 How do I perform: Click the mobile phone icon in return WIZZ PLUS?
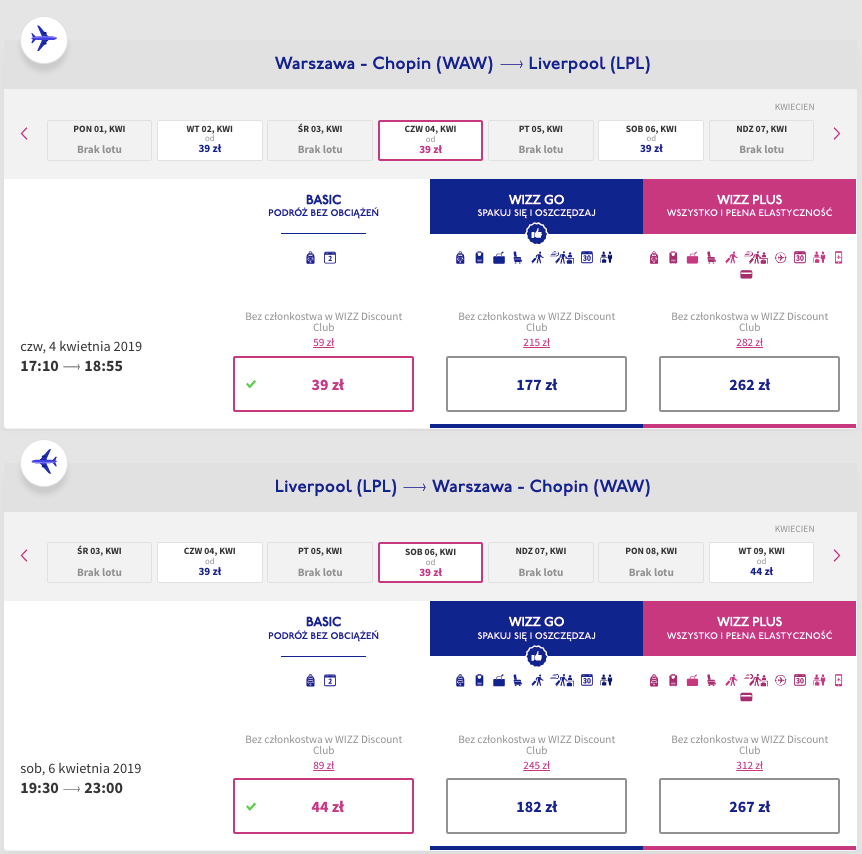pos(838,680)
